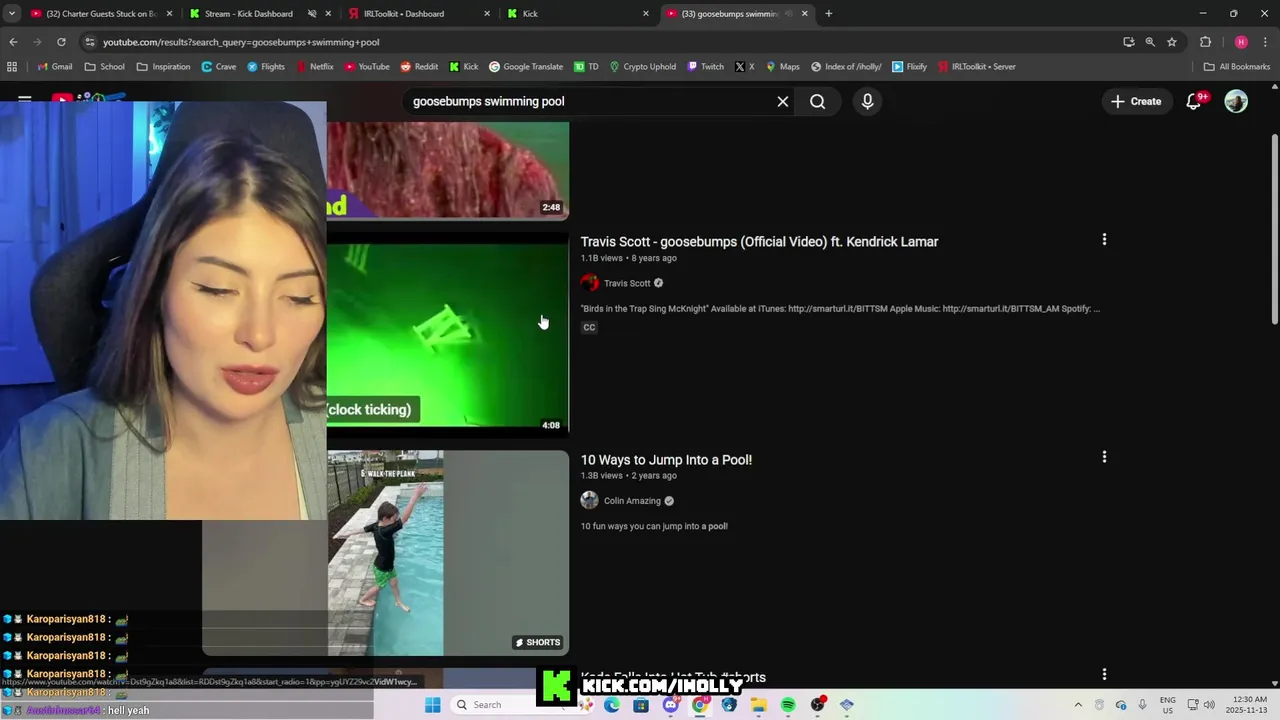Open the YouTube account avatar menu
The height and width of the screenshot is (720, 1280).
(1236, 101)
